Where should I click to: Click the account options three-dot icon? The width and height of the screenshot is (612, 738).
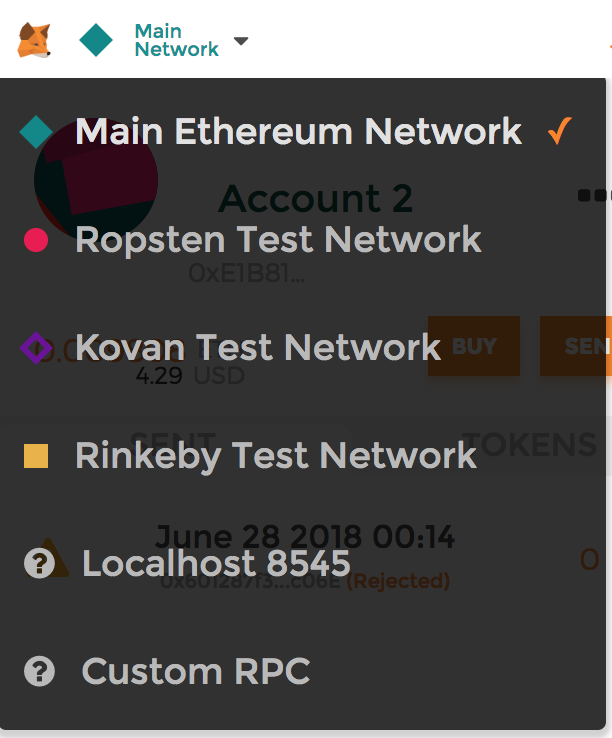point(594,195)
